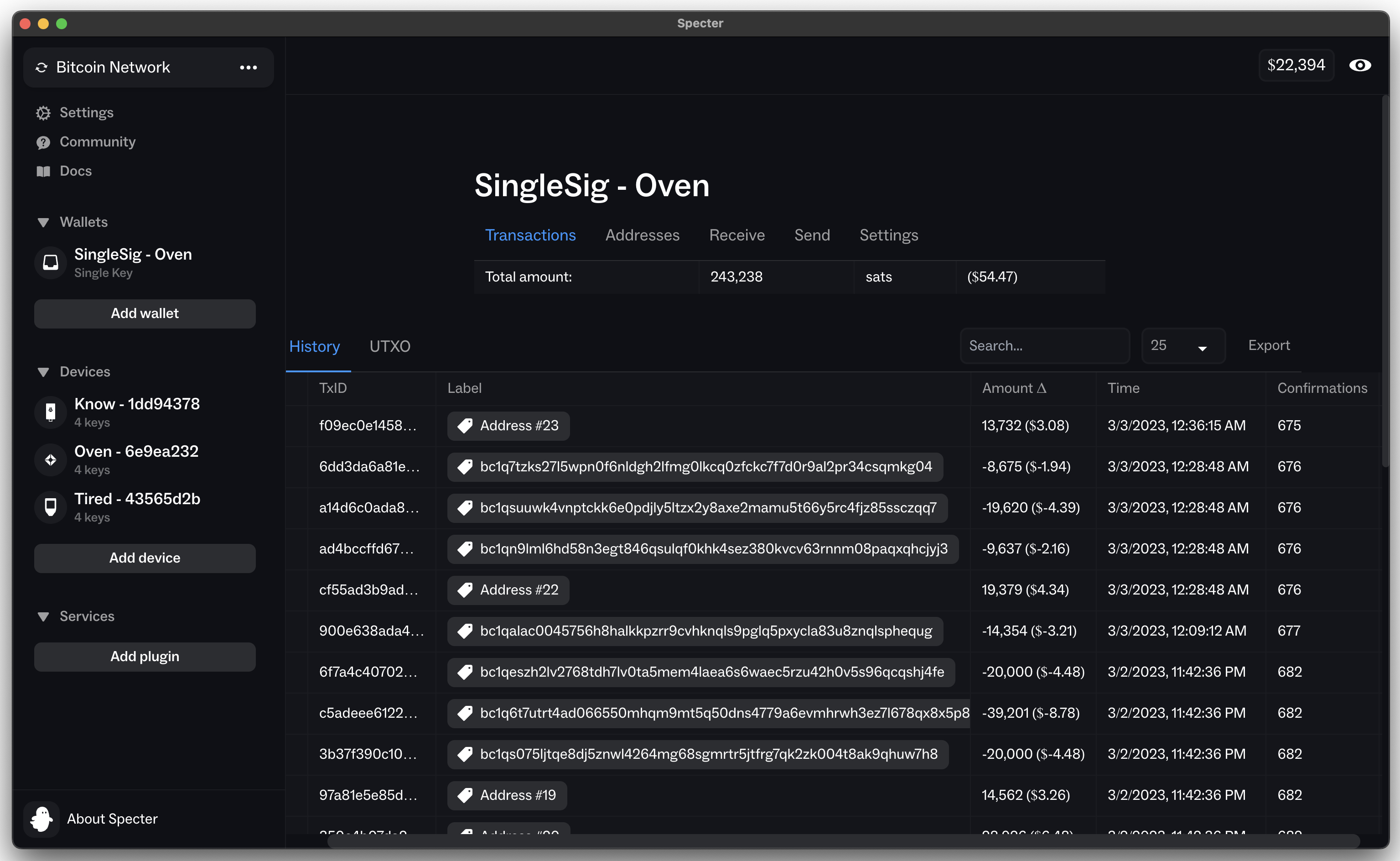This screenshot has height=861, width=1400.
Task: Click tag icon on the bc1q6t7utrt4ad label
Action: (x=465, y=713)
